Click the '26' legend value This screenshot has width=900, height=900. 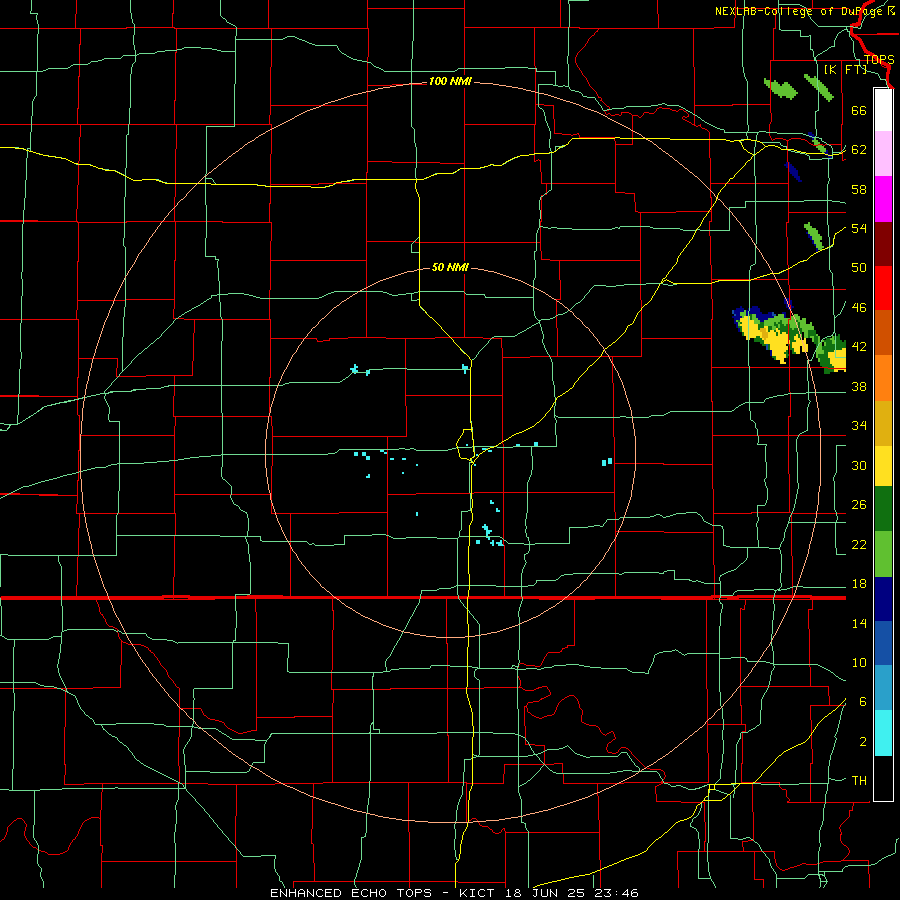pos(859,505)
